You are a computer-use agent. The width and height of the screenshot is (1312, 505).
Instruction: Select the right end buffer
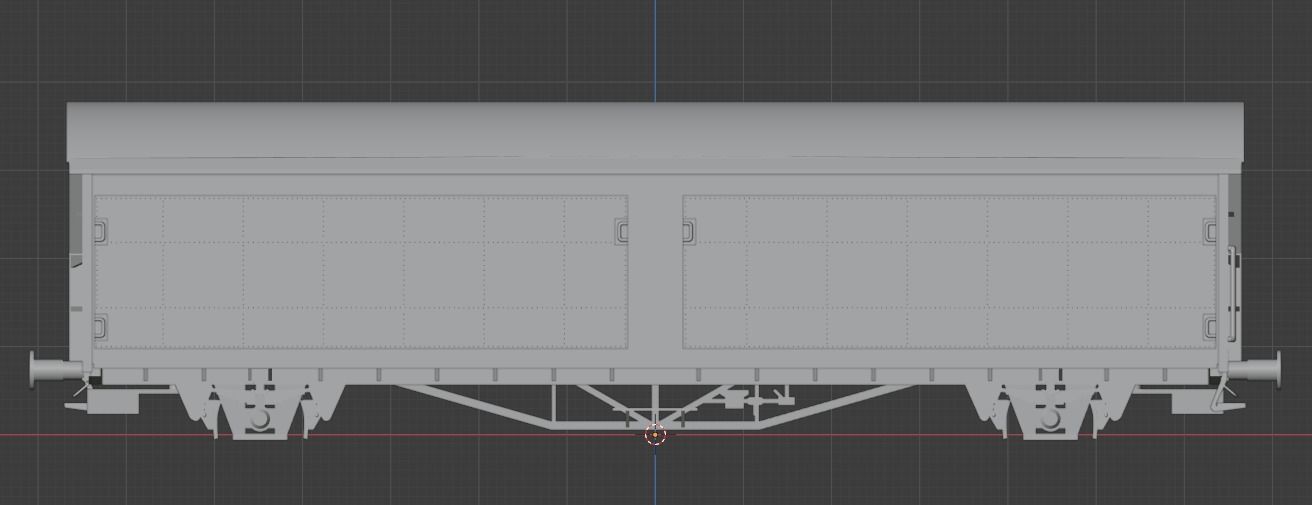(x=1256, y=368)
